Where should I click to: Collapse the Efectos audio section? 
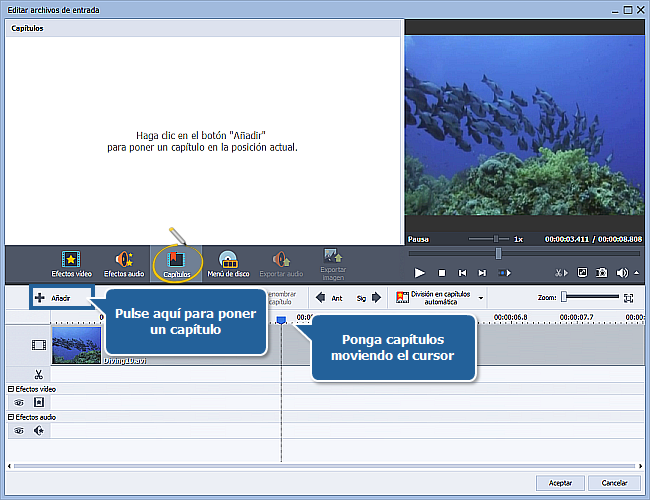(11, 417)
